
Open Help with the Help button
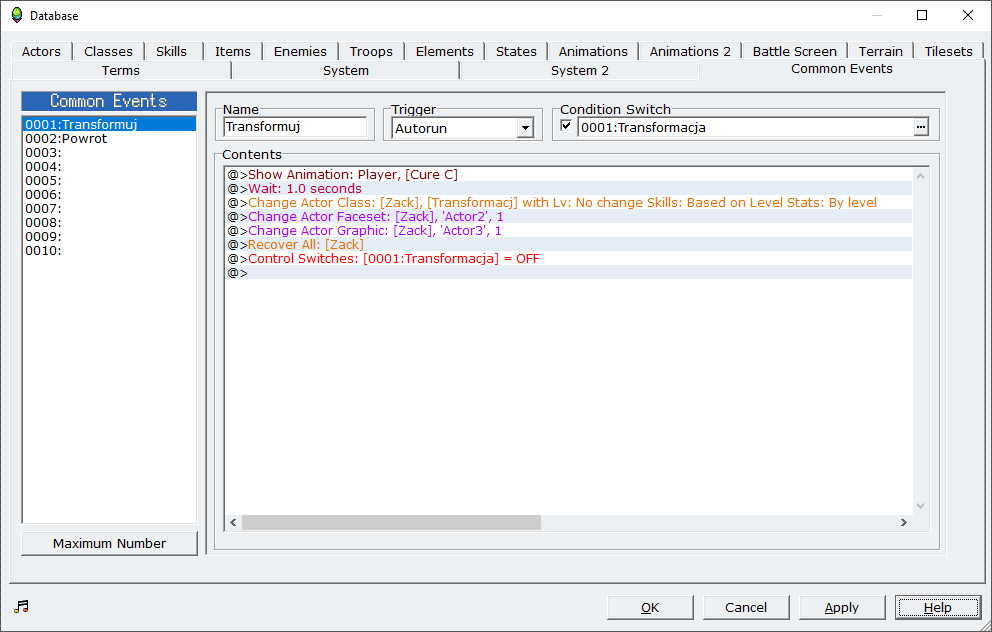pyautogui.click(x=938, y=607)
